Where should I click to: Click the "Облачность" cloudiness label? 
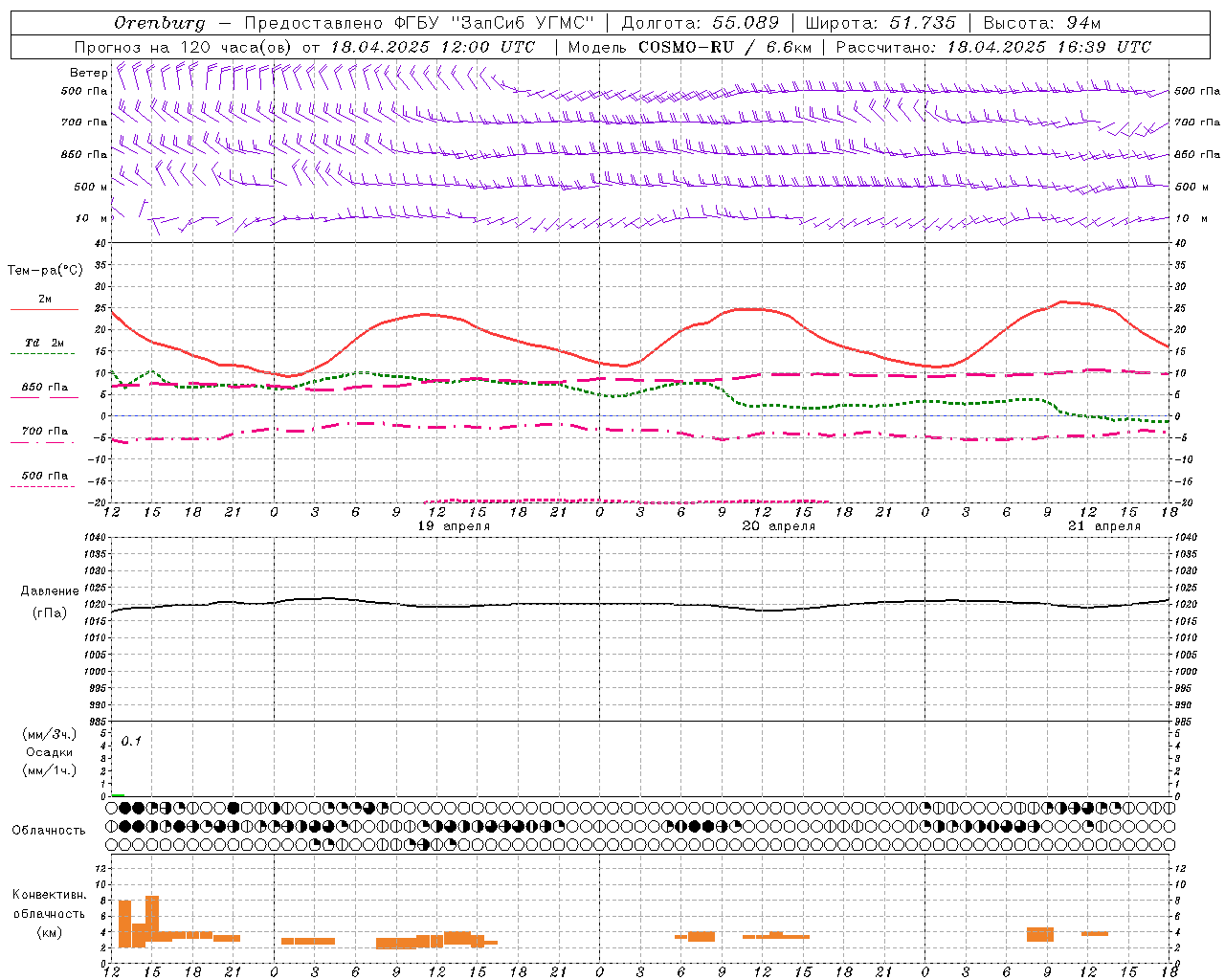(49, 831)
